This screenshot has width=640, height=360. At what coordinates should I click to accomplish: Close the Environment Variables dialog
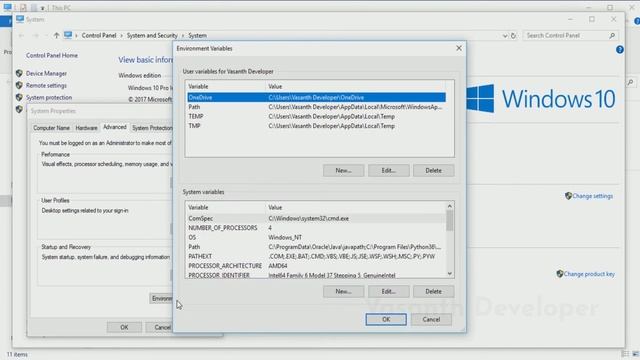pyautogui.click(x=459, y=48)
